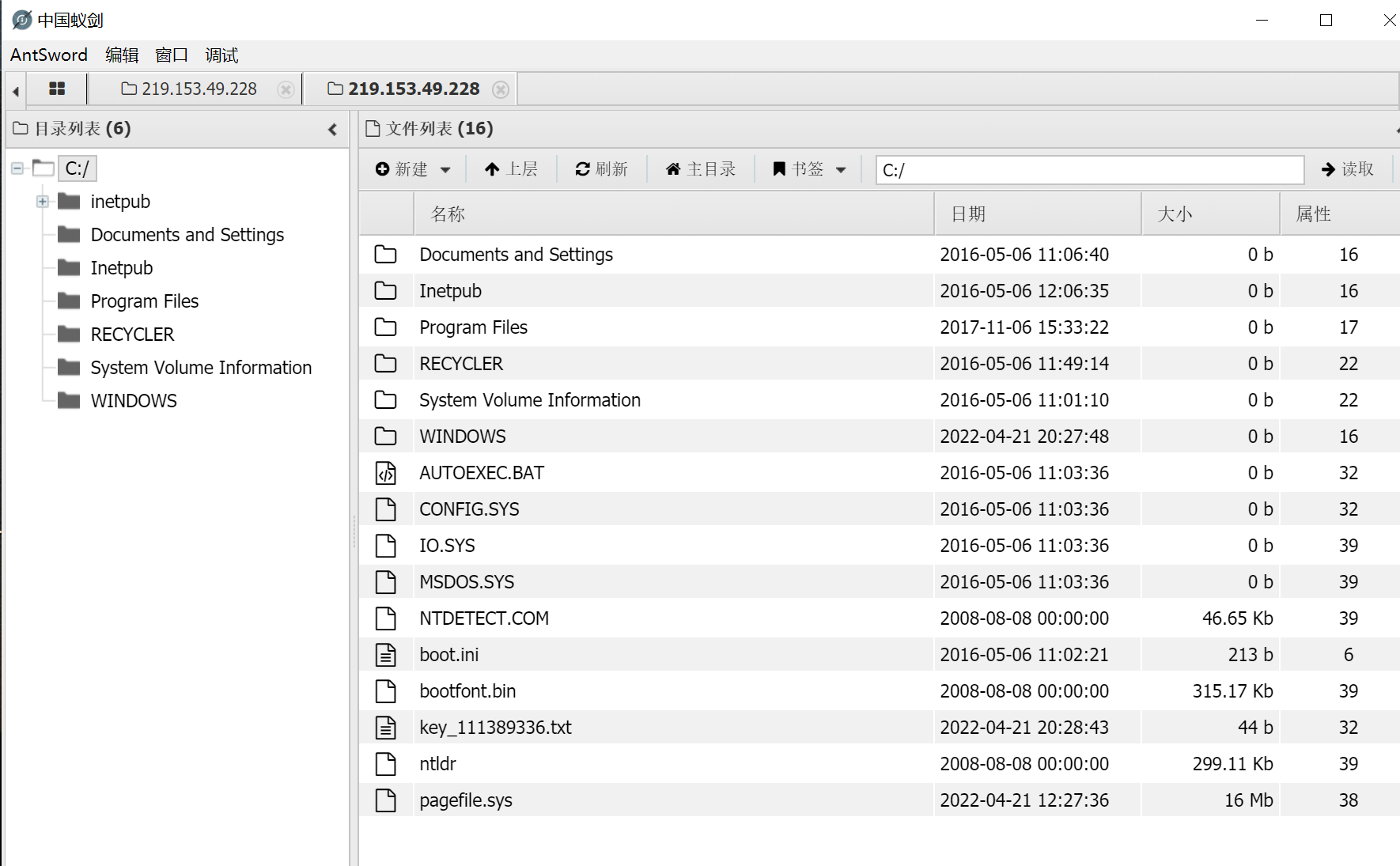Refresh the file list with 刷新
1400x866 pixels.
(x=601, y=169)
